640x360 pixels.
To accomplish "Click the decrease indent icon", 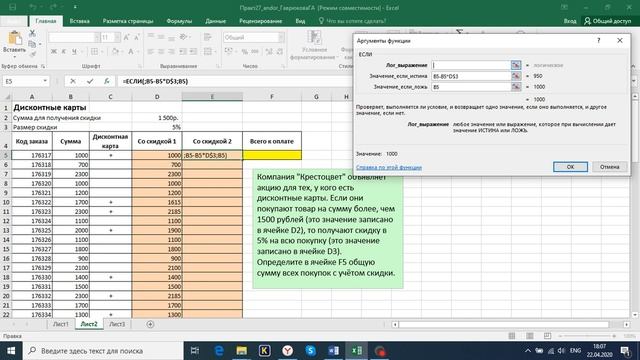I will [x=183, y=51].
